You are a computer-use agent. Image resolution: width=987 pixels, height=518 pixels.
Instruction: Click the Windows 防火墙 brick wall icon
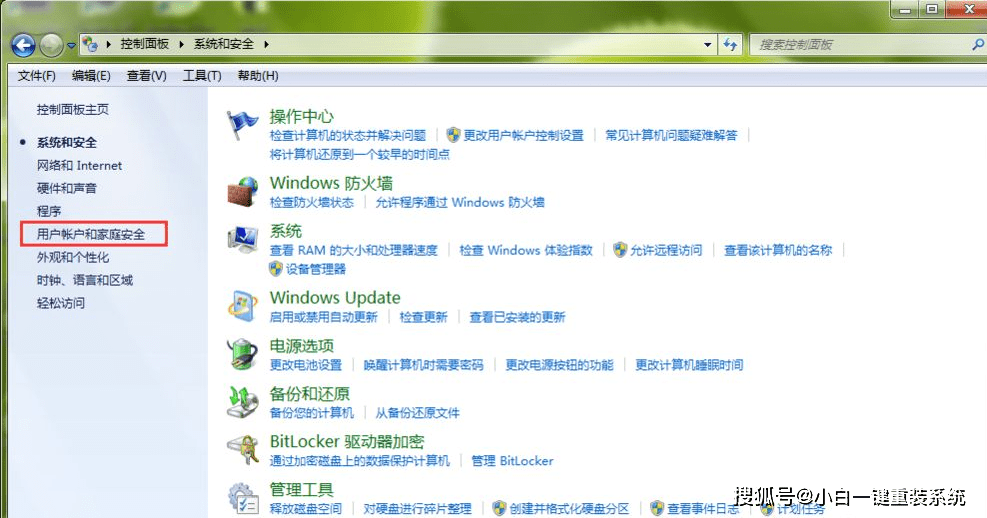(x=243, y=192)
